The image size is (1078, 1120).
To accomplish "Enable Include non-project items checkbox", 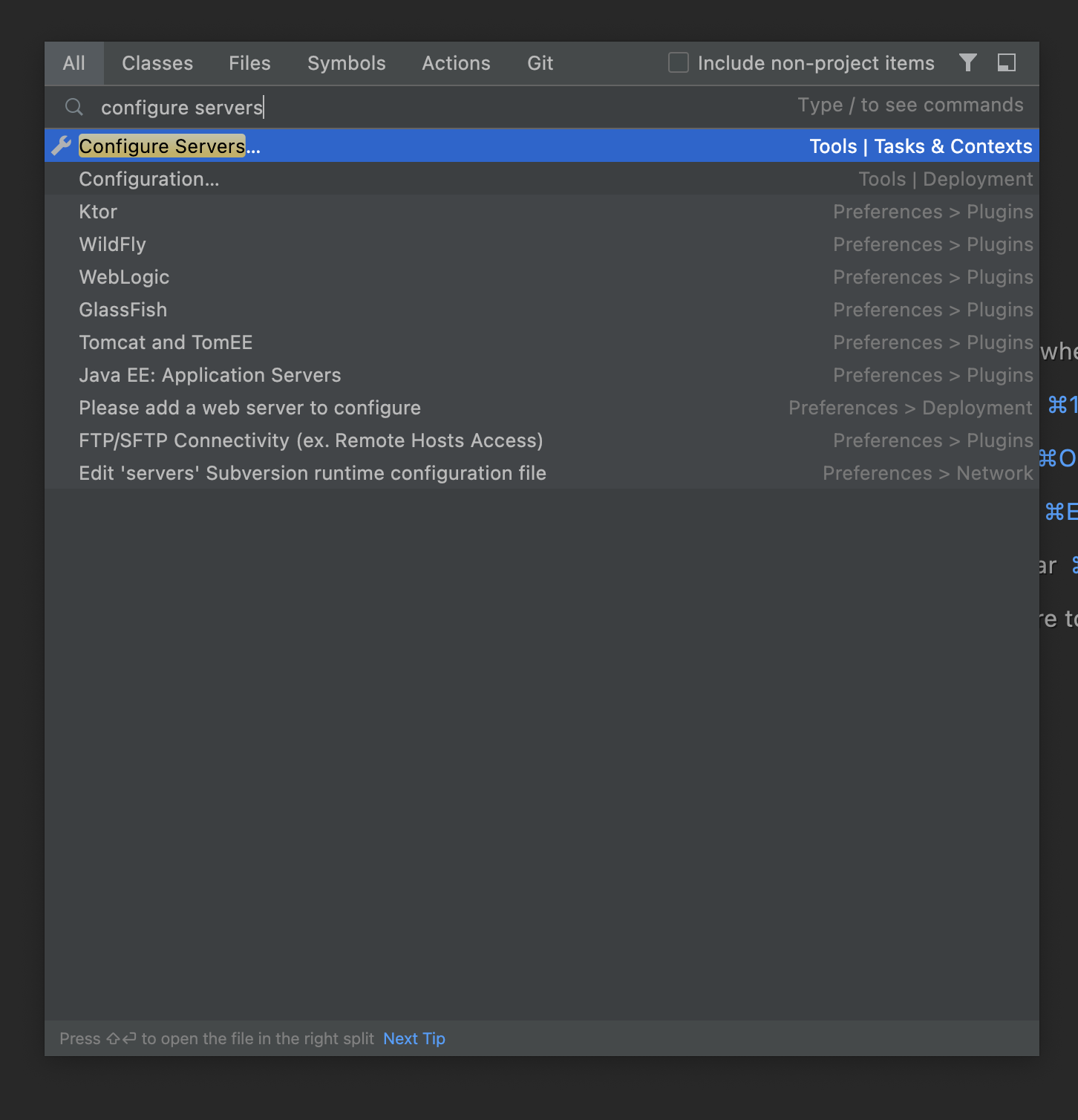I will coord(679,62).
